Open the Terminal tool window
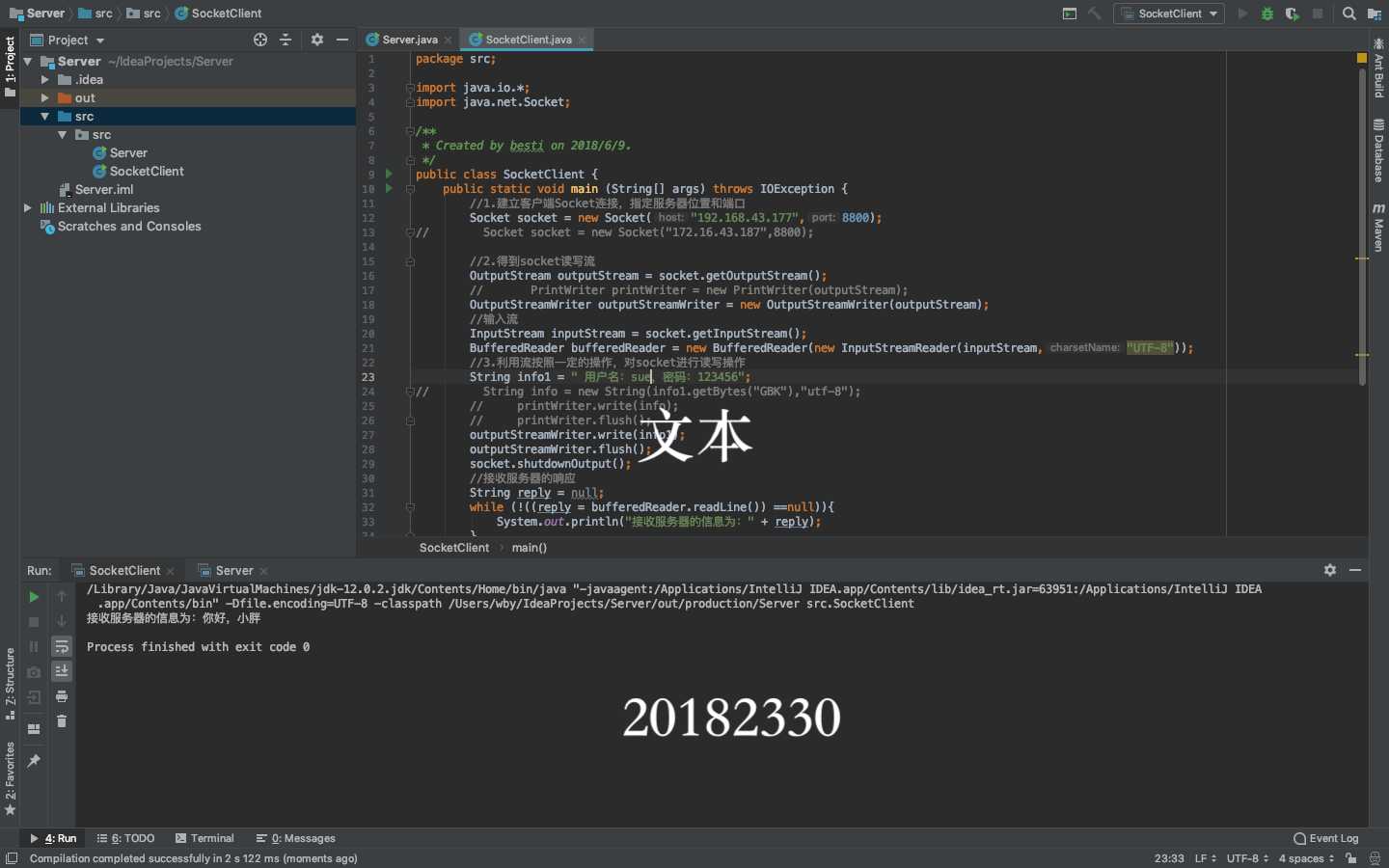Image resolution: width=1389 pixels, height=868 pixels. click(x=204, y=838)
